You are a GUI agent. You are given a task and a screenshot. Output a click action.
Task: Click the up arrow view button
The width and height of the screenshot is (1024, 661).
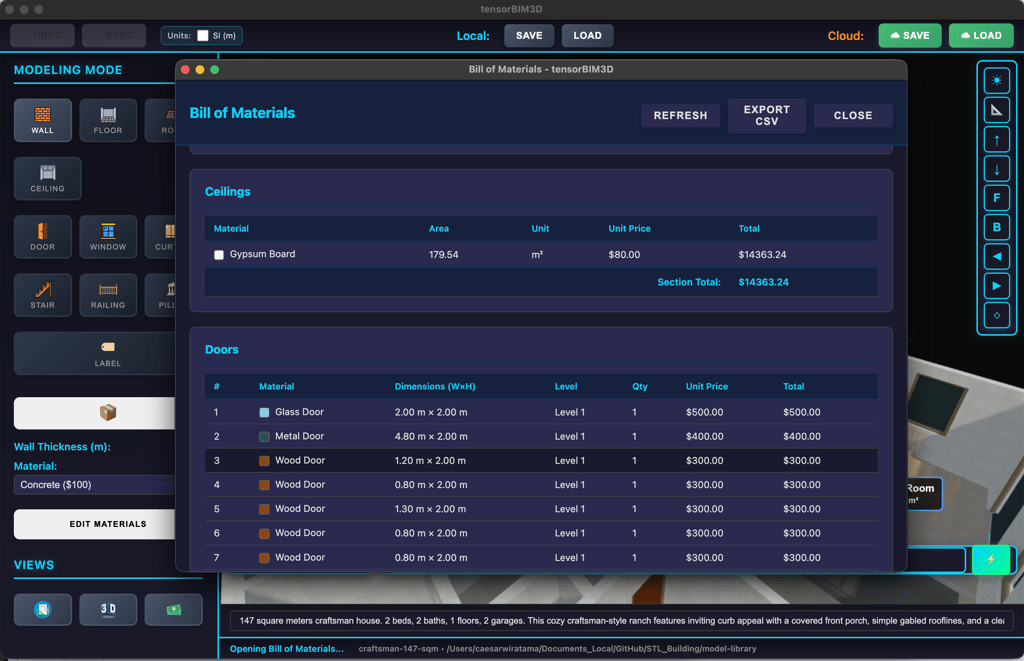pyautogui.click(x=997, y=139)
